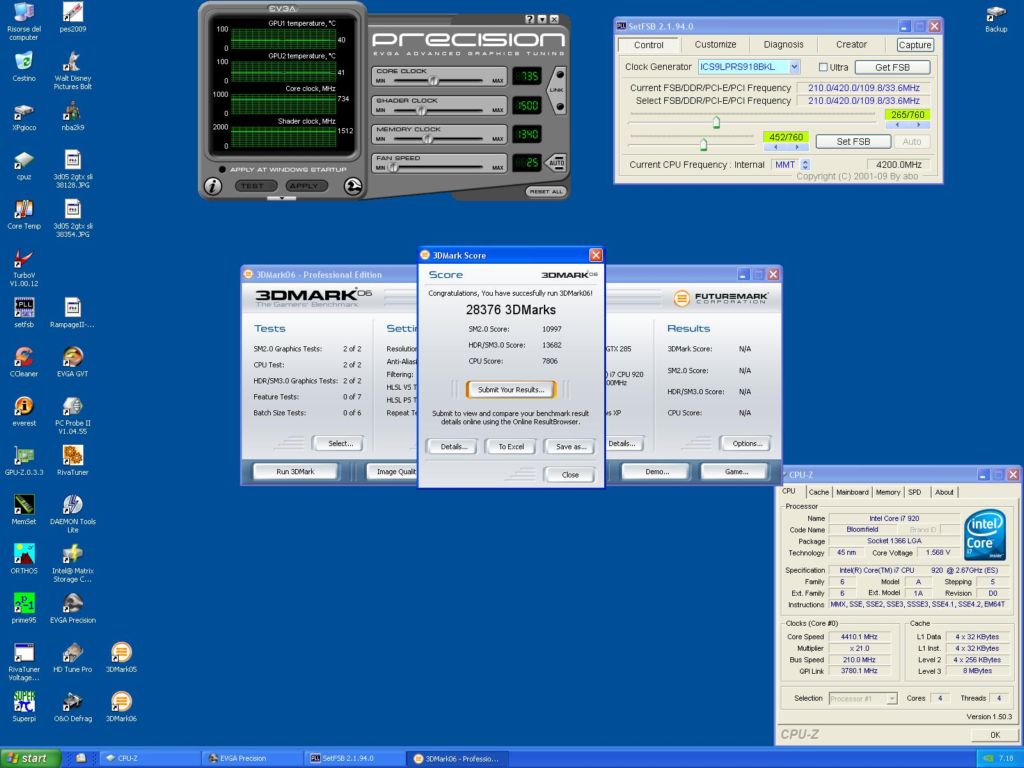Open Options in 3DMark06 Results
The height and width of the screenshot is (768, 1024).
(x=747, y=443)
